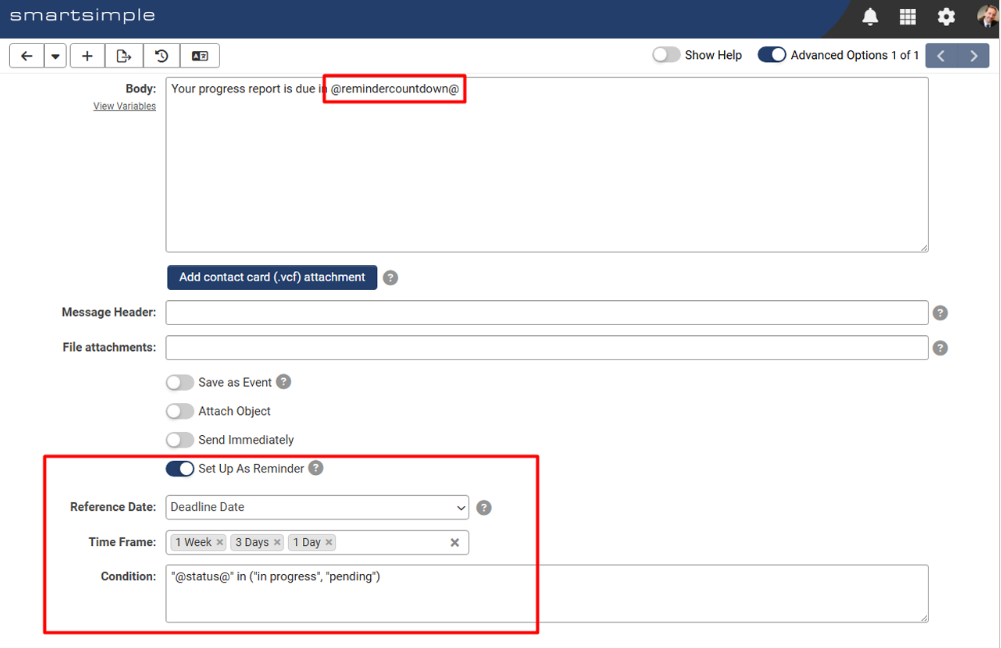The height and width of the screenshot is (648, 1001).
Task: Click the Message Header input field
Action: click(x=547, y=312)
